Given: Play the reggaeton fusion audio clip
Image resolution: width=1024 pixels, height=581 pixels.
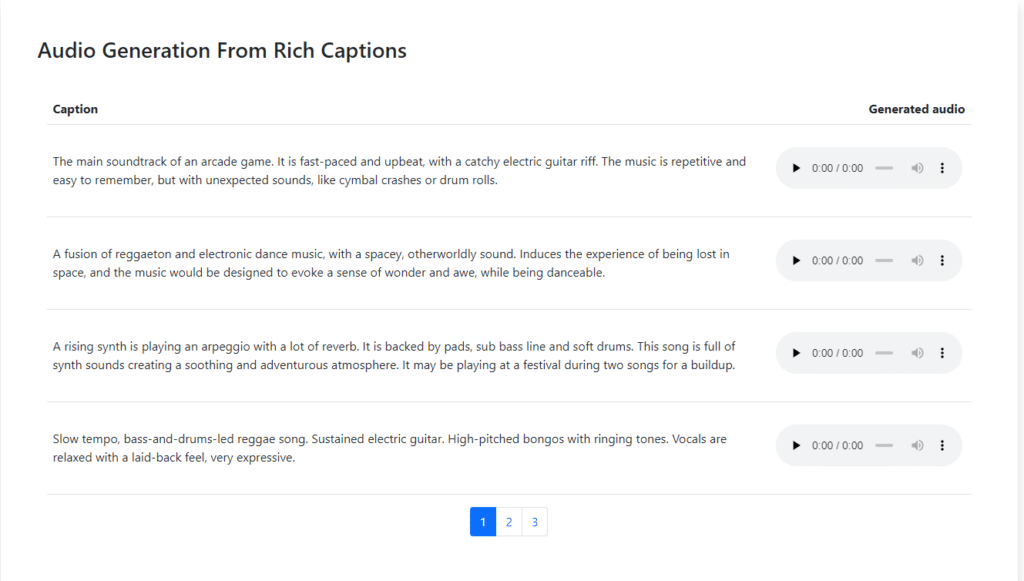Looking at the screenshot, I should (796, 260).
